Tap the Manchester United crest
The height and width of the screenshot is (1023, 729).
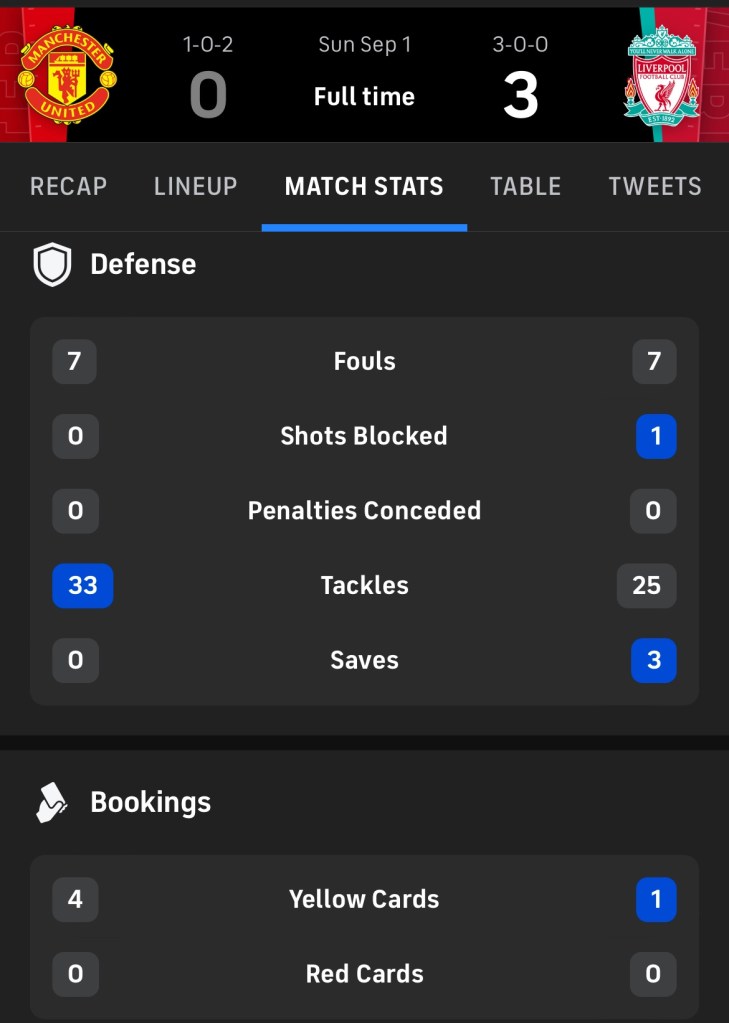click(68, 75)
